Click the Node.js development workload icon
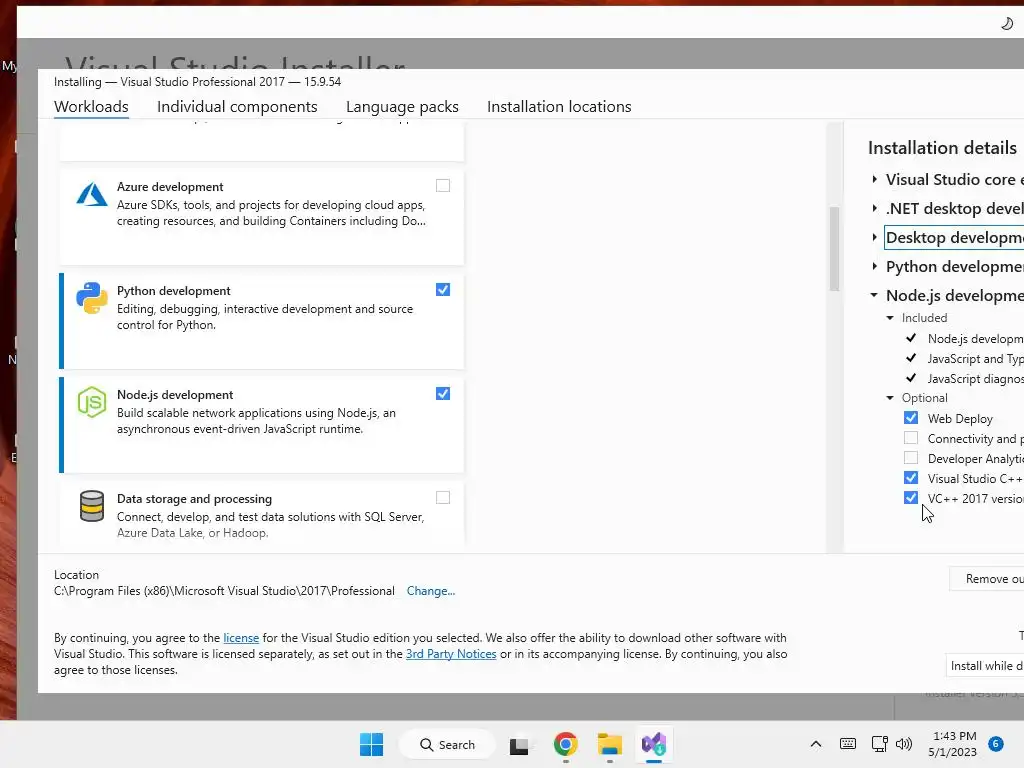The height and width of the screenshot is (768, 1024). click(92, 402)
